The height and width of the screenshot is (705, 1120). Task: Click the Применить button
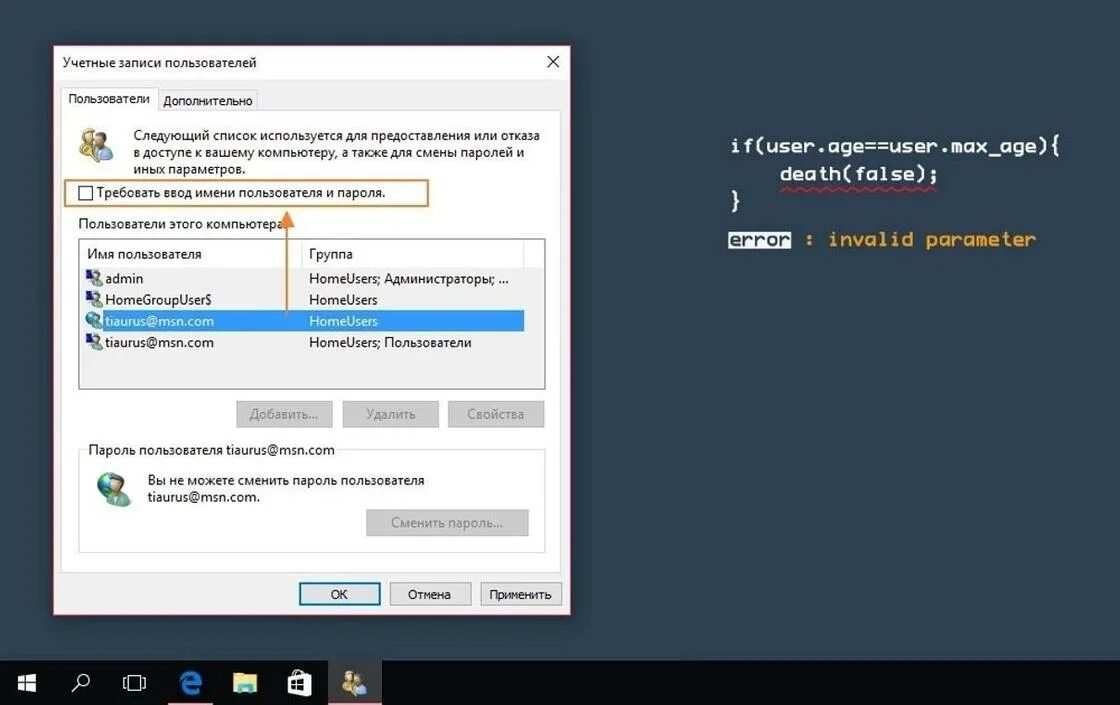click(521, 594)
